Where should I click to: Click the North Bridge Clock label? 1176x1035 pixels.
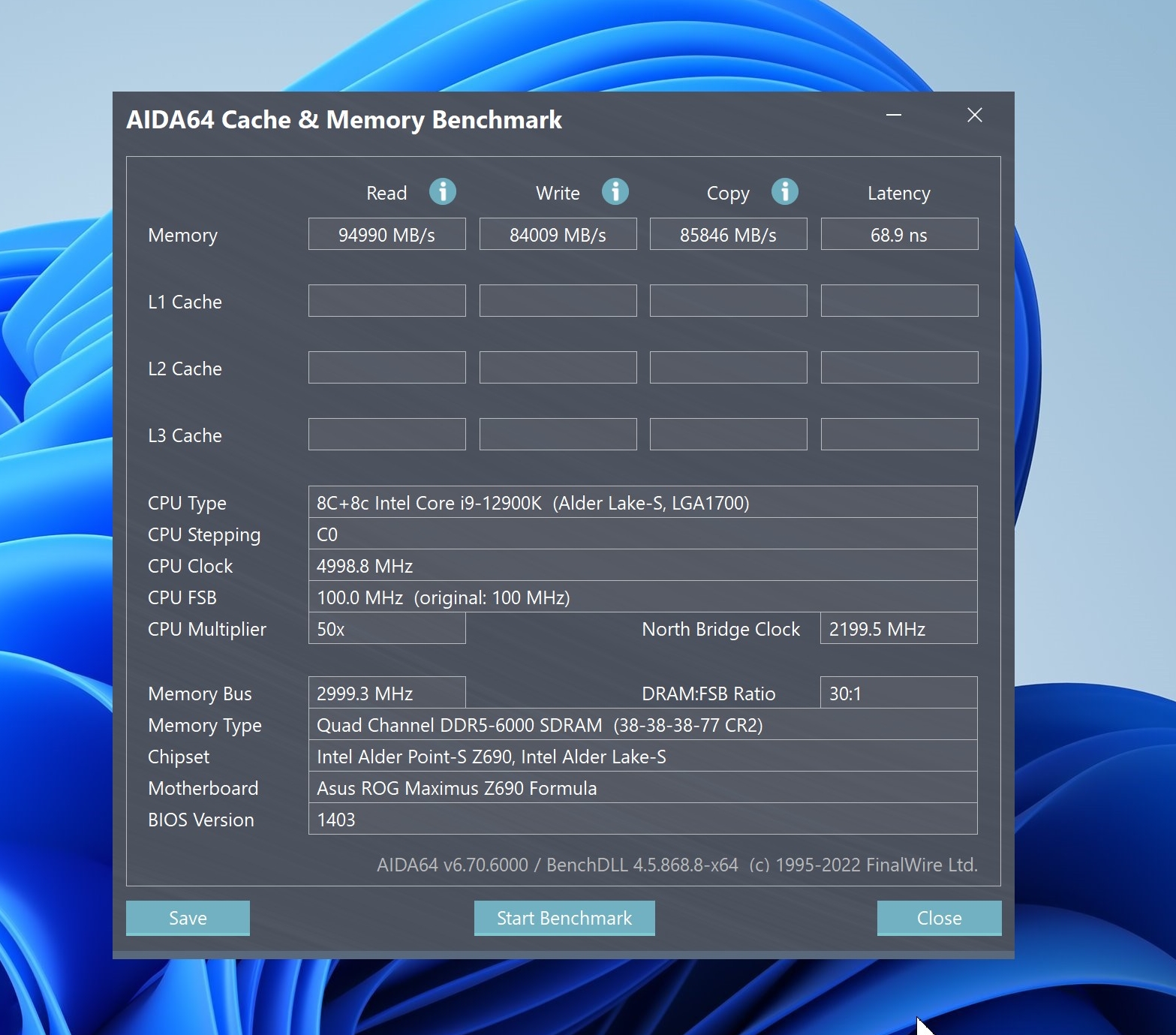point(721,629)
